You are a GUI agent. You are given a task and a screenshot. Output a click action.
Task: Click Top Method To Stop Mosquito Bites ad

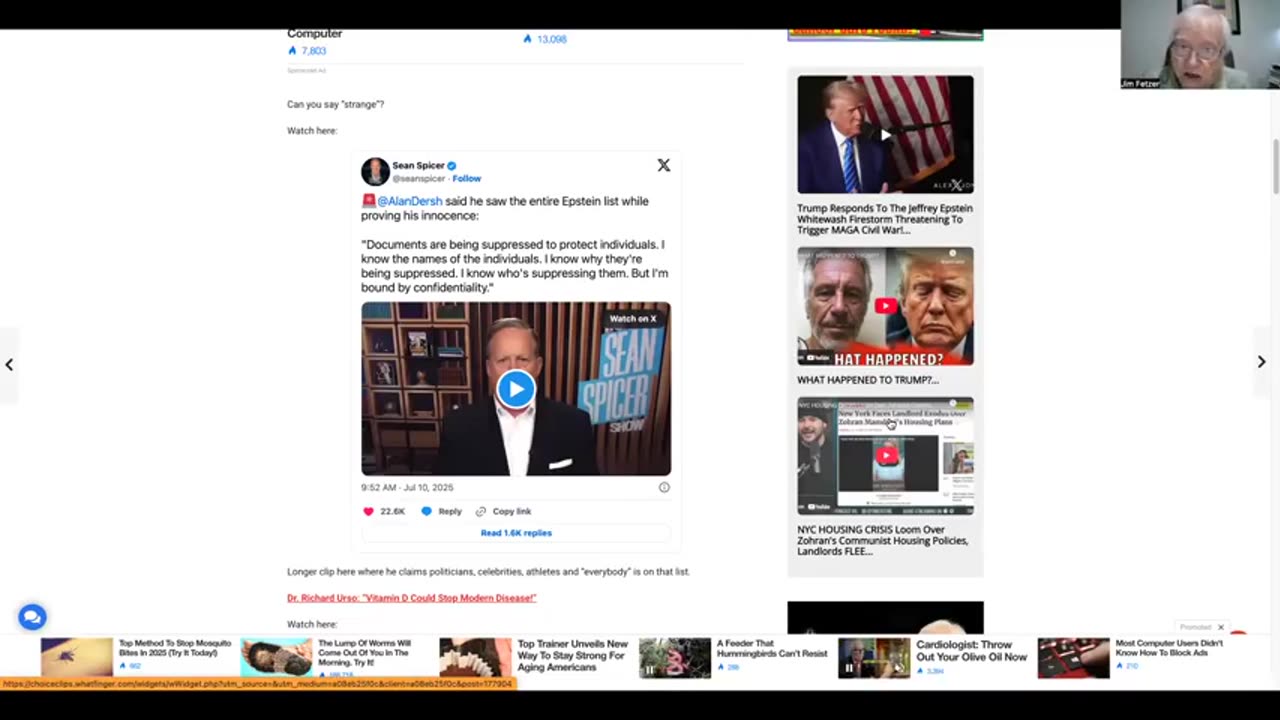[x=175, y=648]
